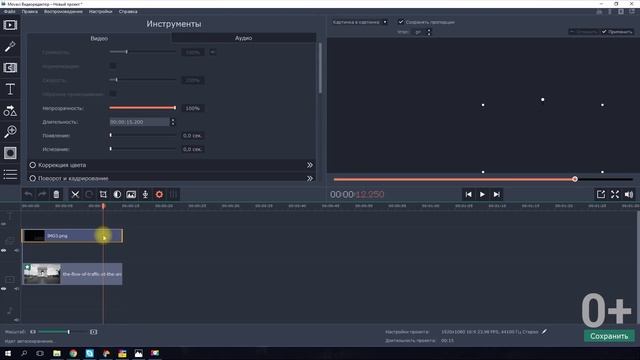This screenshot has height=360, width=640.
Task: Delete the selected clip with trash icon
Action: (x=56, y=195)
